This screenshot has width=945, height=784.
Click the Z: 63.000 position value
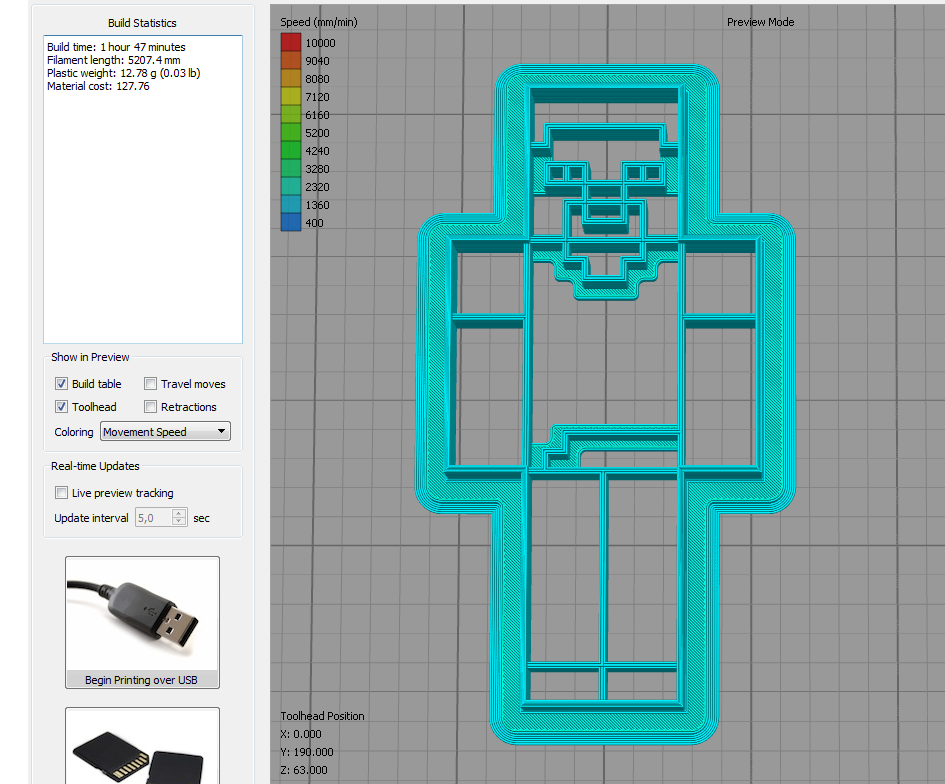(304, 770)
